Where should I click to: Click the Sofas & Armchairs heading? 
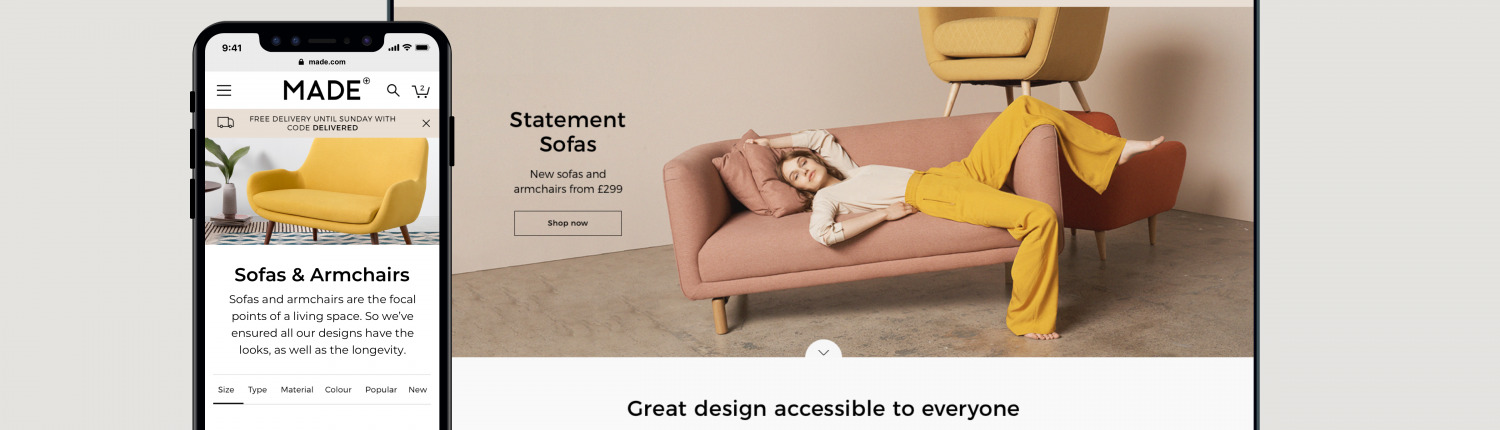click(x=322, y=275)
